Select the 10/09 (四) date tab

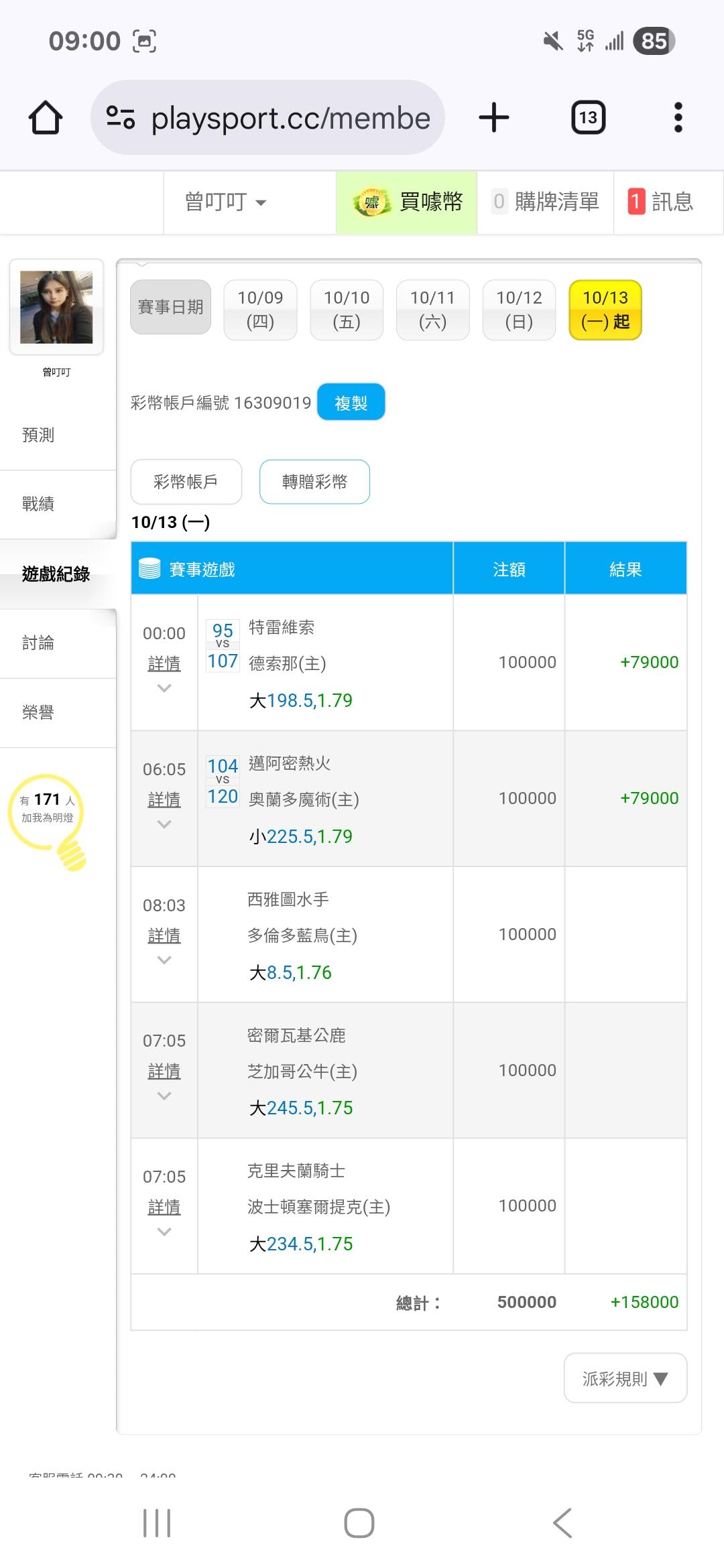pyautogui.click(x=260, y=310)
